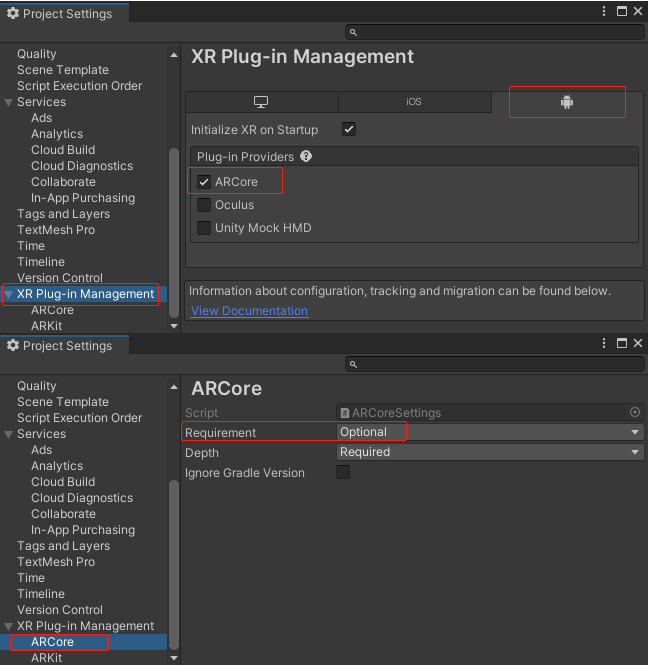Image resolution: width=648 pixels, height=666 pixels.
Task: Select the highlighted ARCore item in lower sidebar
Action: click(x=52, y=642)
